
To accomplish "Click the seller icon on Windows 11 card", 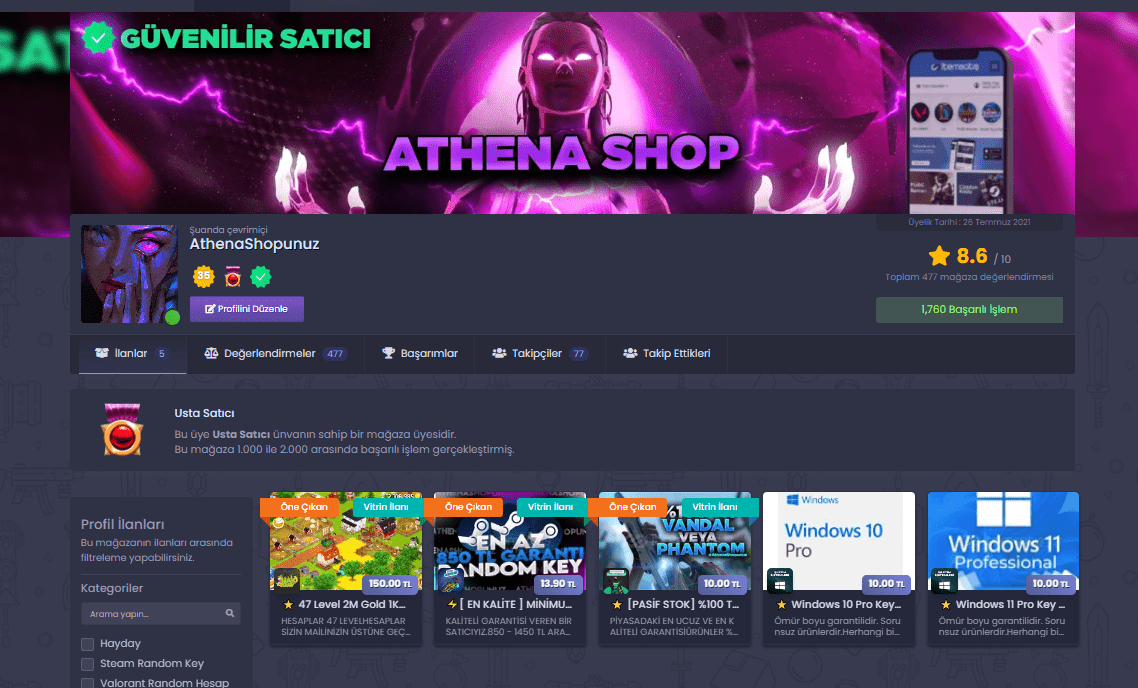I will (944, 581).
